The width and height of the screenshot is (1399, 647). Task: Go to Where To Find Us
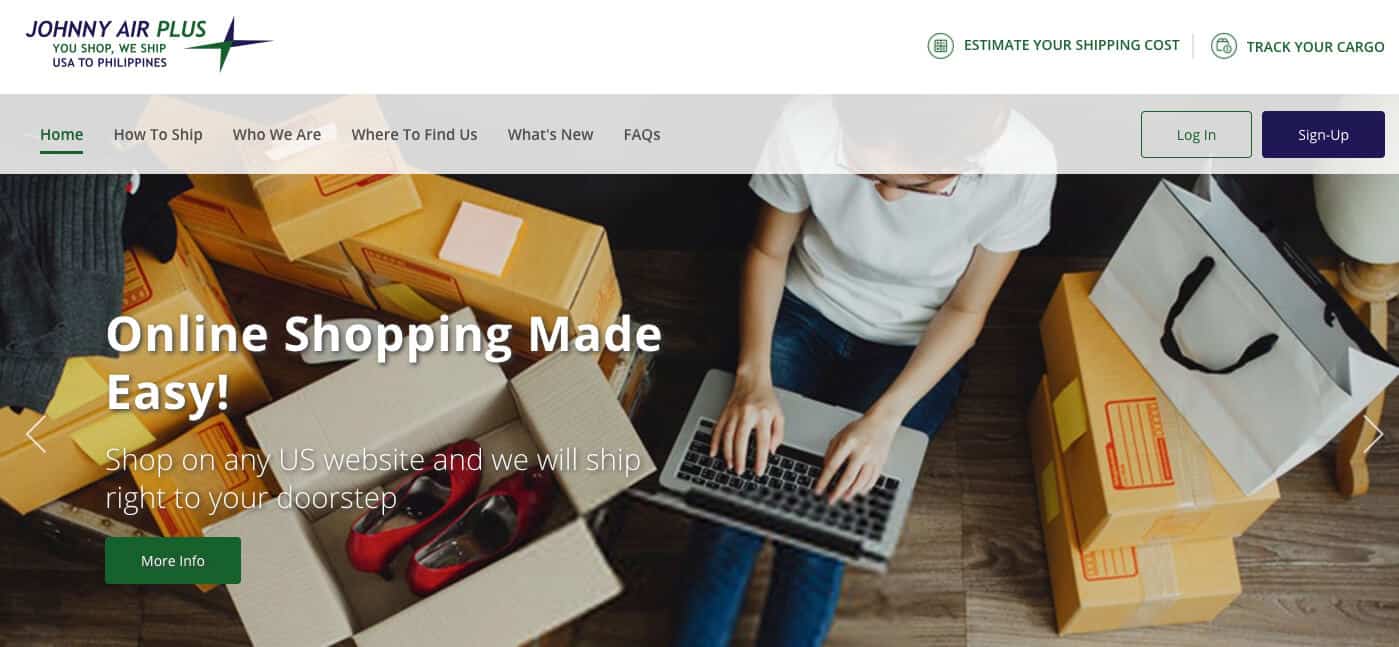414,134
